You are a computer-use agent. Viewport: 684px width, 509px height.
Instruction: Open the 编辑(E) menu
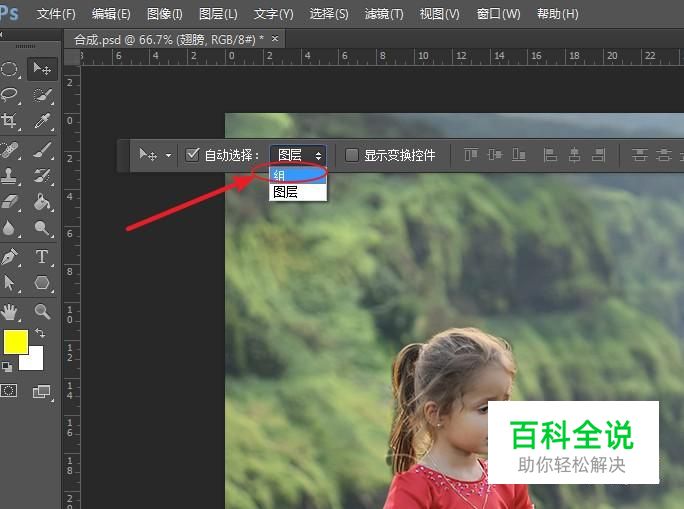click(111, 14)
